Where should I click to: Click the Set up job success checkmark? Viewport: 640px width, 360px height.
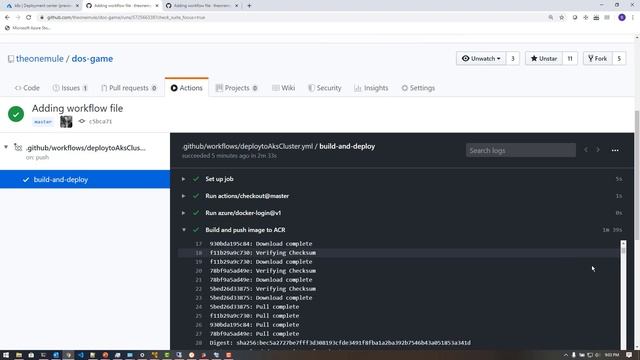click(x=196, y=179)
